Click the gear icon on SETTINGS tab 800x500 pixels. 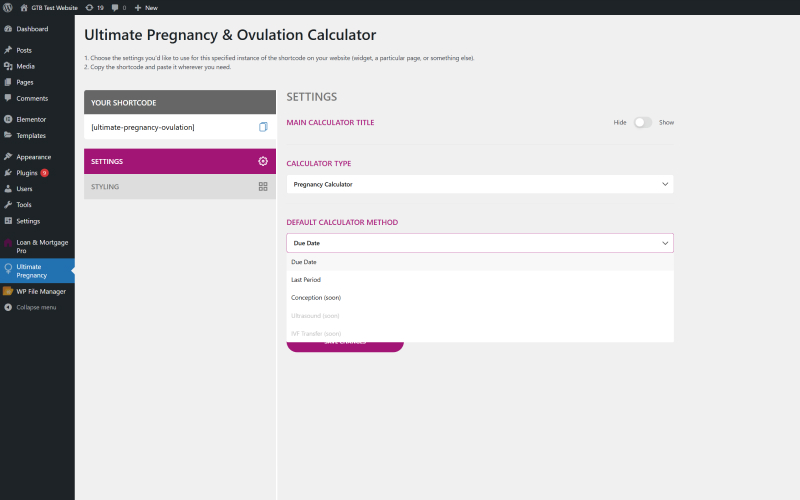[x=263, y=161]
